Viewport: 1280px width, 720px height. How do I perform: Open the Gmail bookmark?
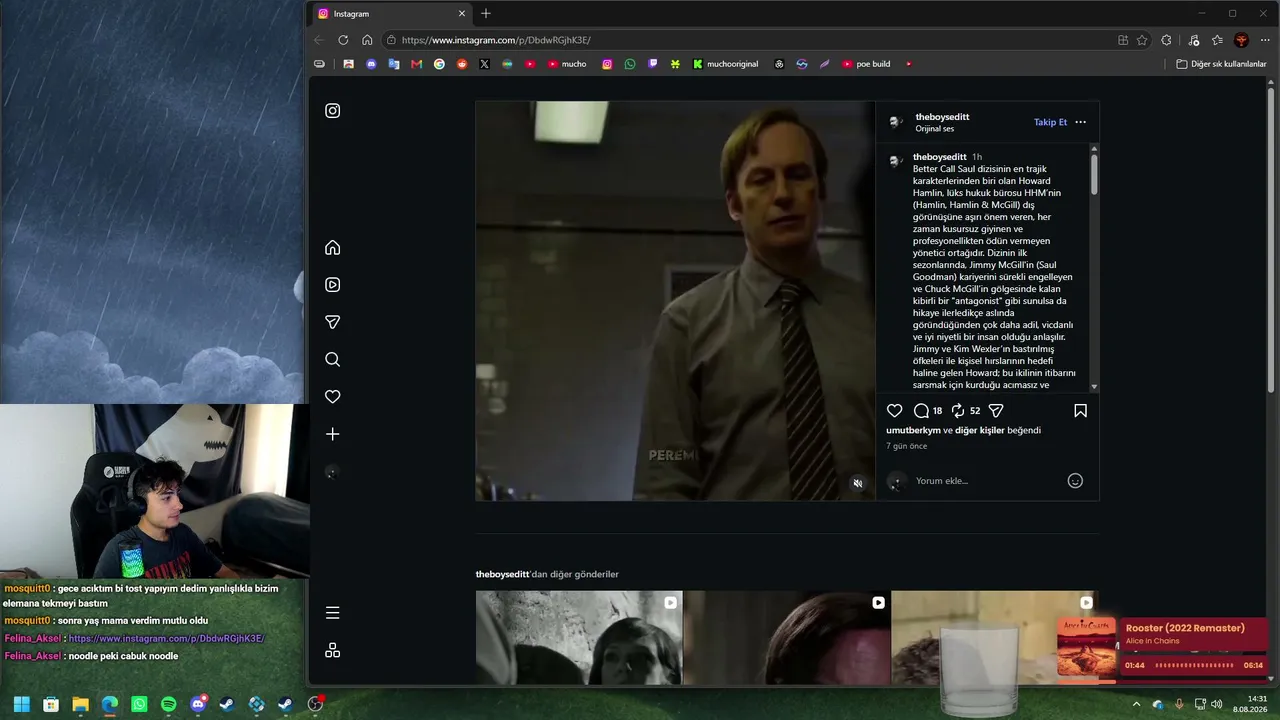pyautogui.click(x=417, y=64)
